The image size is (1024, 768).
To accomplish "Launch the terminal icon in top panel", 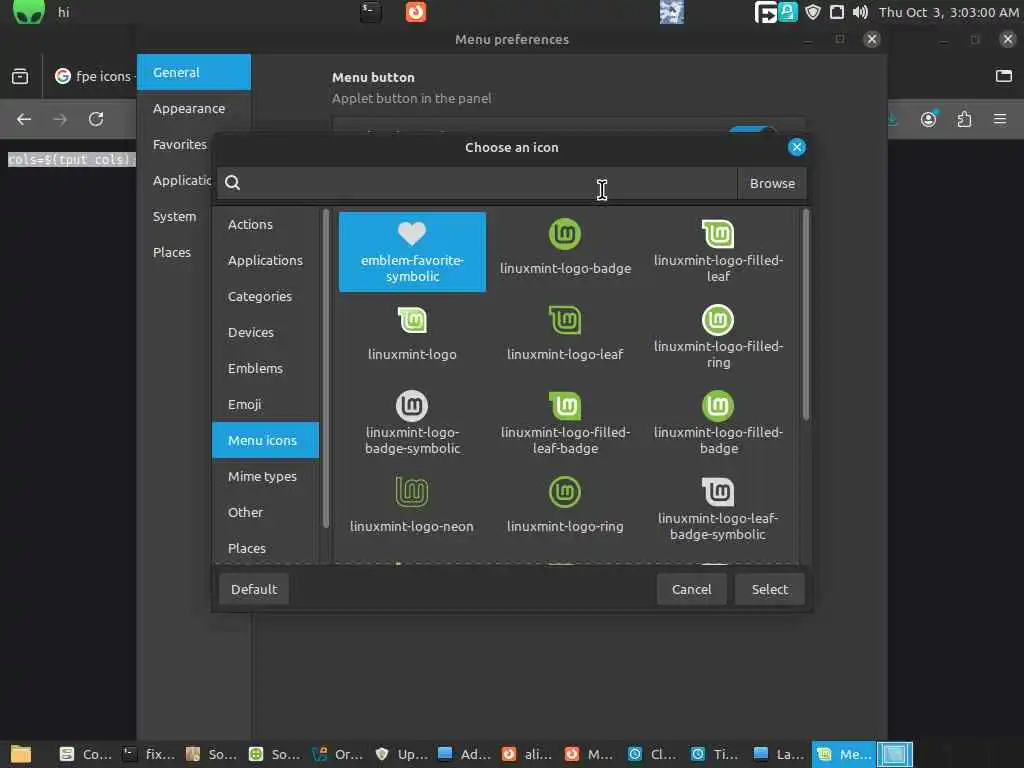I will [x=370, y=12].
